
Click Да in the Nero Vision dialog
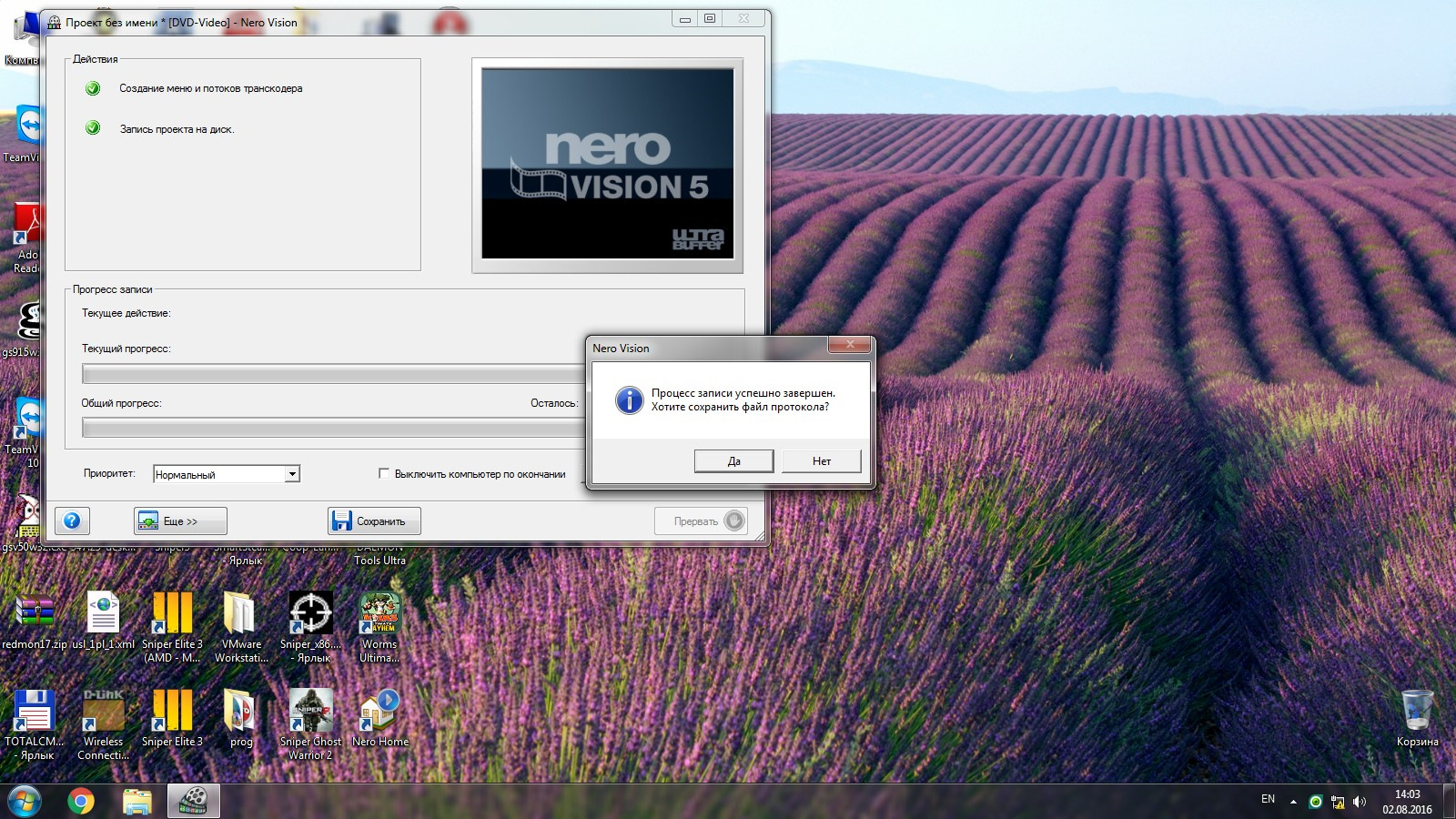(x=733, y=461)
